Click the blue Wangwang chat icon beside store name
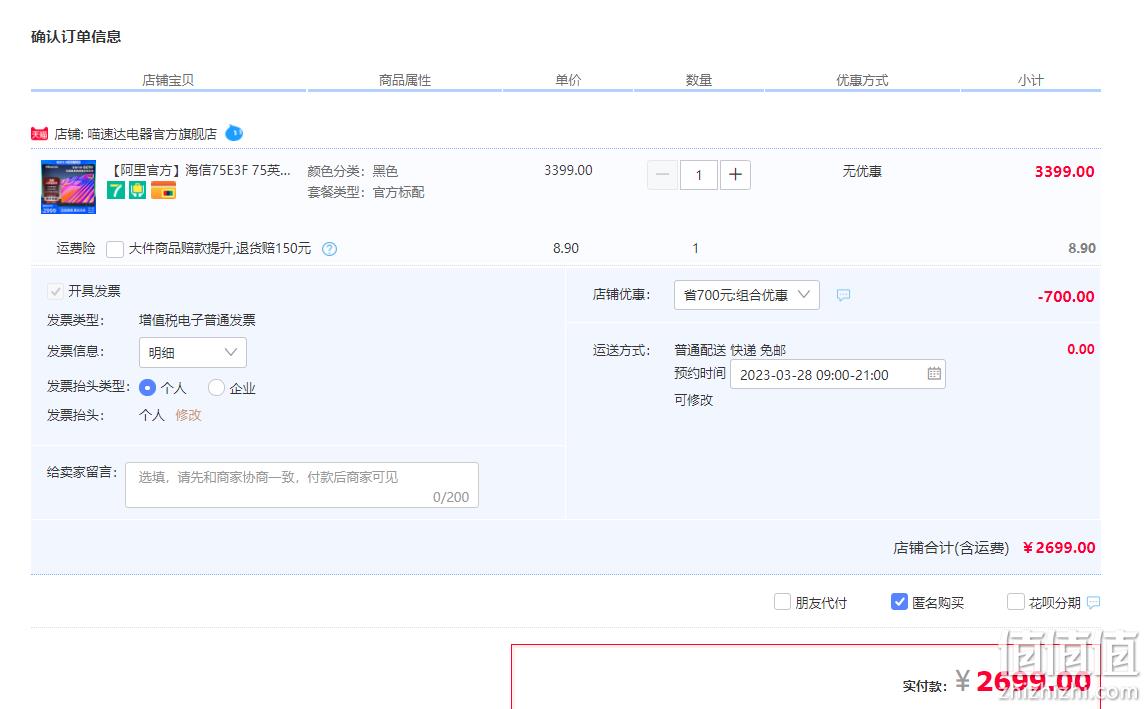This screenshot has height=709, width=1148. click(x=234, y=133)
